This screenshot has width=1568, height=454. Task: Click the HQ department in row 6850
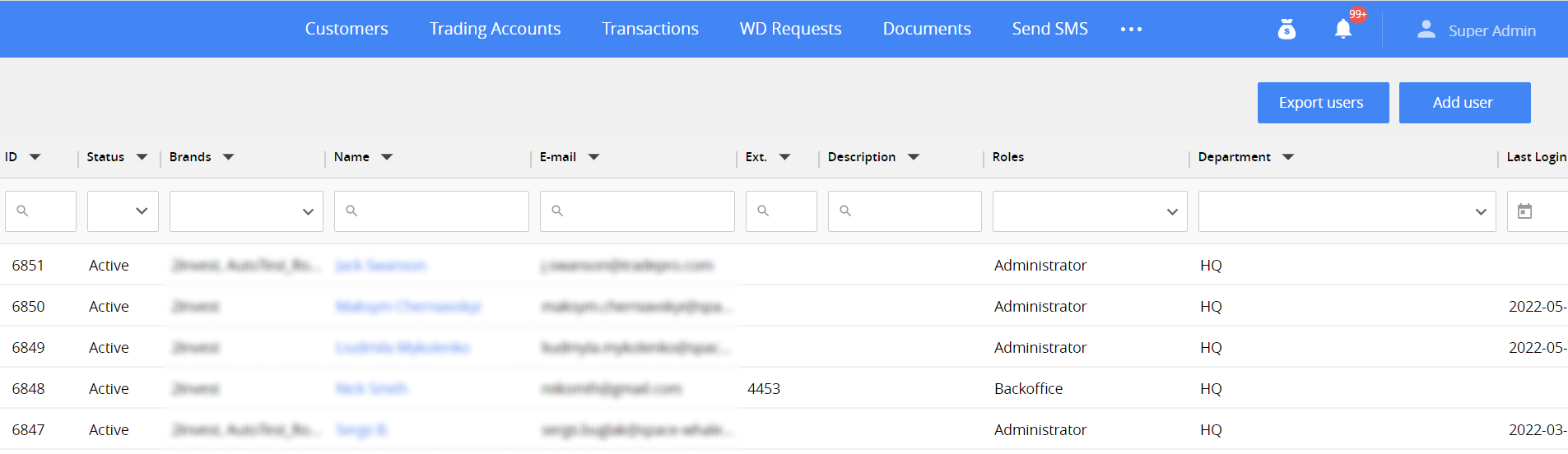pos(1211,307)
